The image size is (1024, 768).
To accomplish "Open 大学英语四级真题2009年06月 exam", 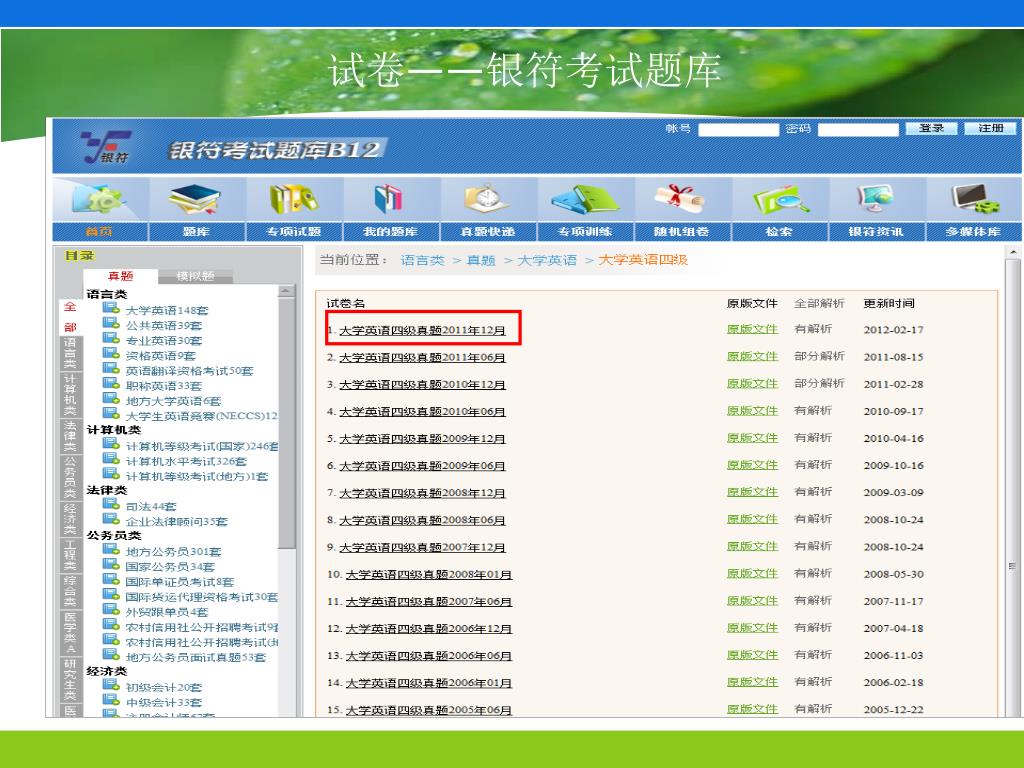I will click(x=422, y=466).
